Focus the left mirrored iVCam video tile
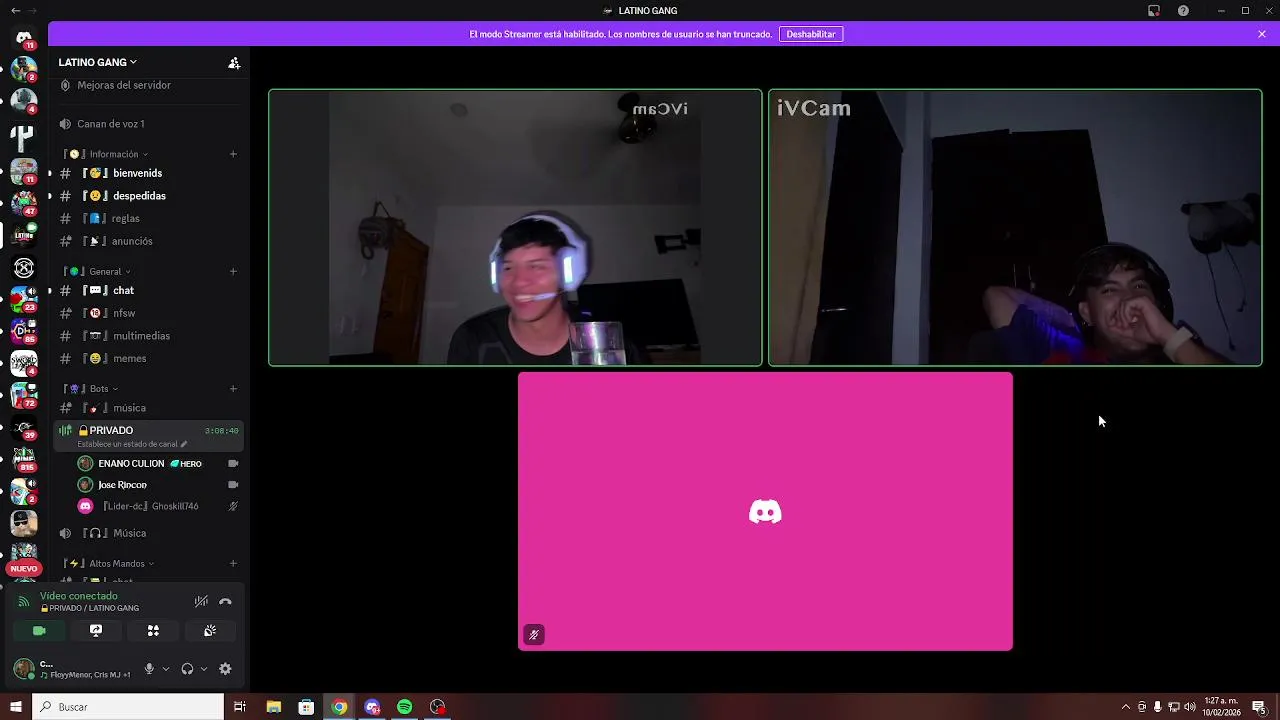The image size is (1280, 720). point(515,228)
